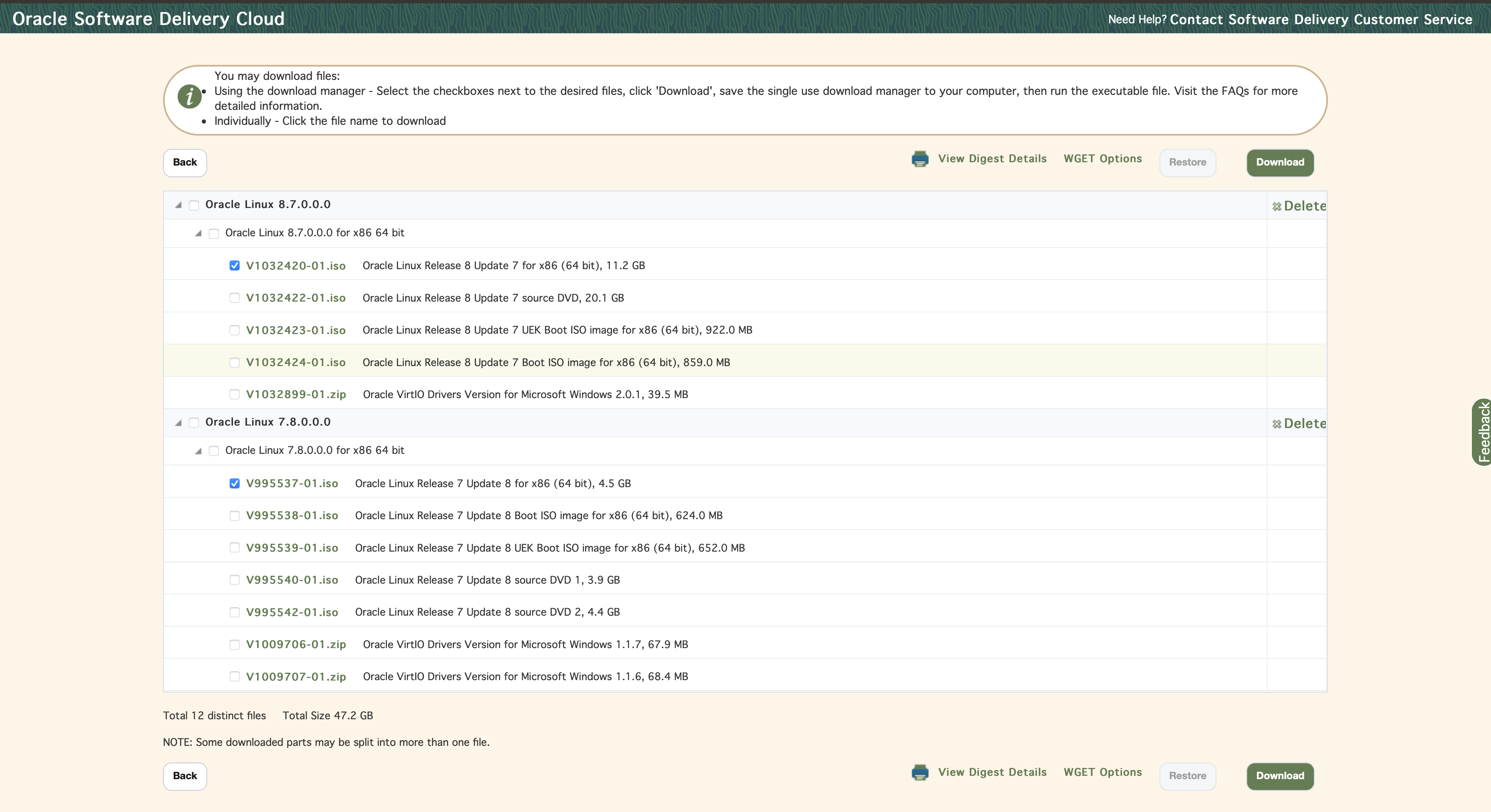Uncheck the V1032420-01.iso checkbox
This screenshot has height=812, width=1491.
pyautogui.click(x=234, y=266)
